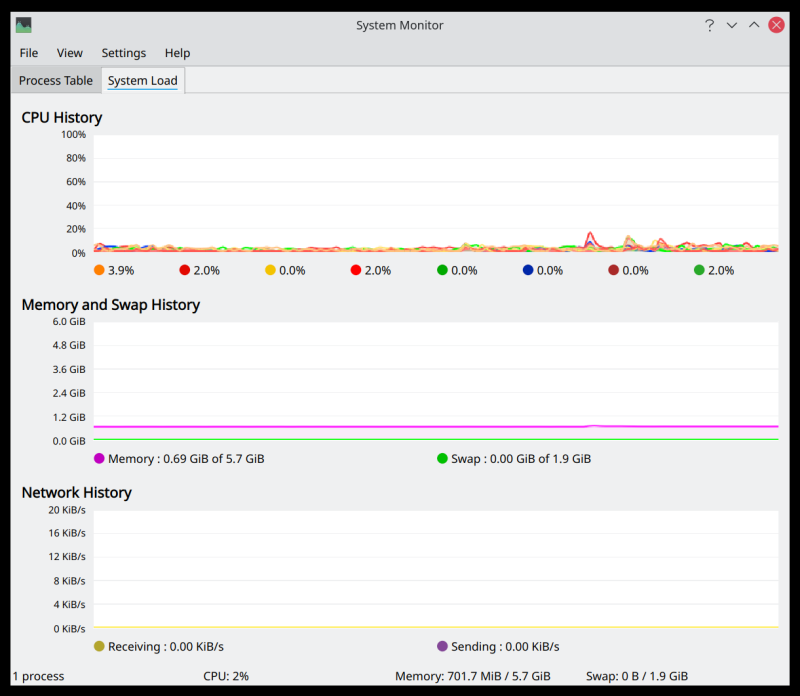
Task: Click the question mark help icon
Action: (x=709, y=25)
